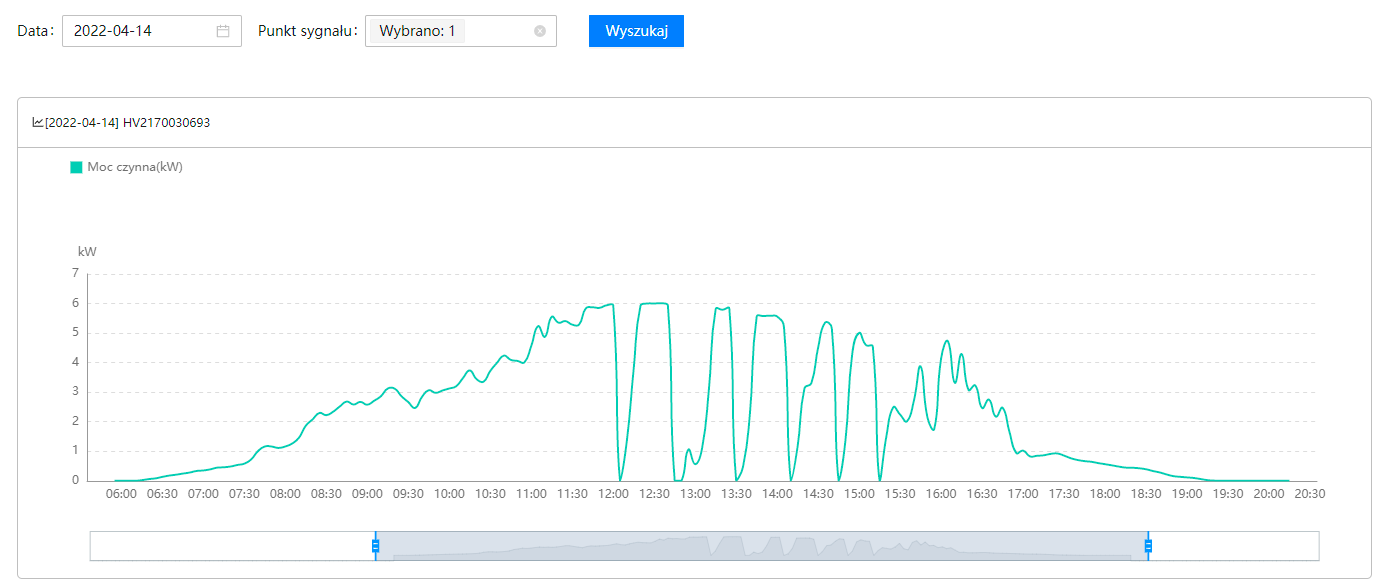Click the 12:00 time axis label
The width and height of the screenshot is (1384, 588).
(x=613, y=494)
